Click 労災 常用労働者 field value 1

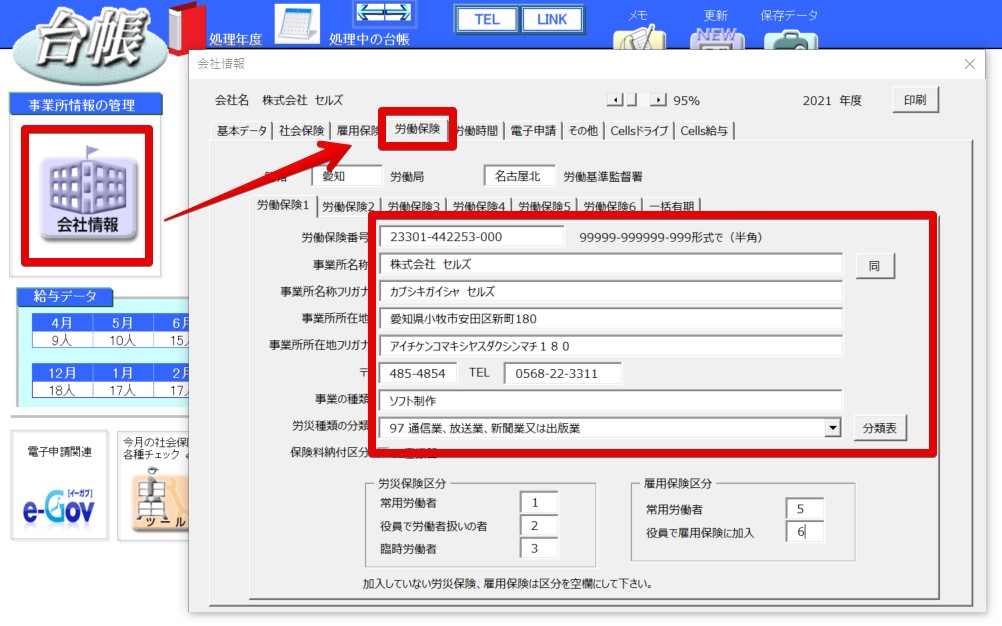tap(539, 503)
